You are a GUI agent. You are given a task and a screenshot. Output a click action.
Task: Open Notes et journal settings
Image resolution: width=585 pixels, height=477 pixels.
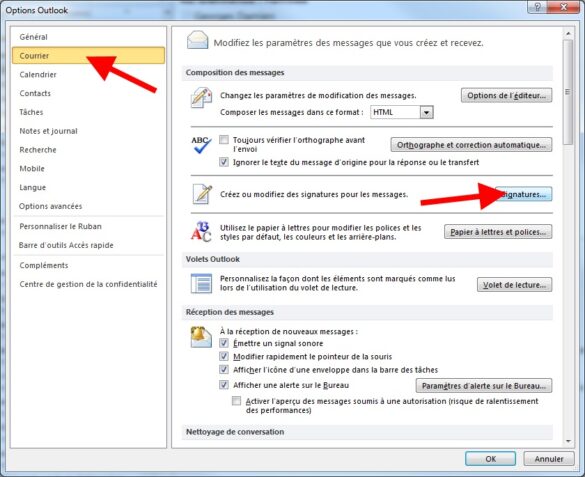[88, 131]
